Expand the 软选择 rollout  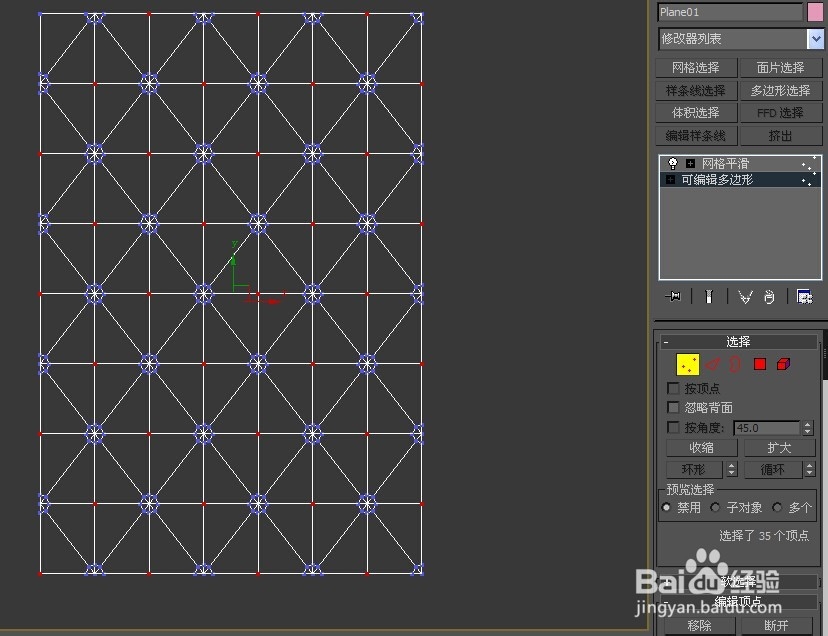738,582
